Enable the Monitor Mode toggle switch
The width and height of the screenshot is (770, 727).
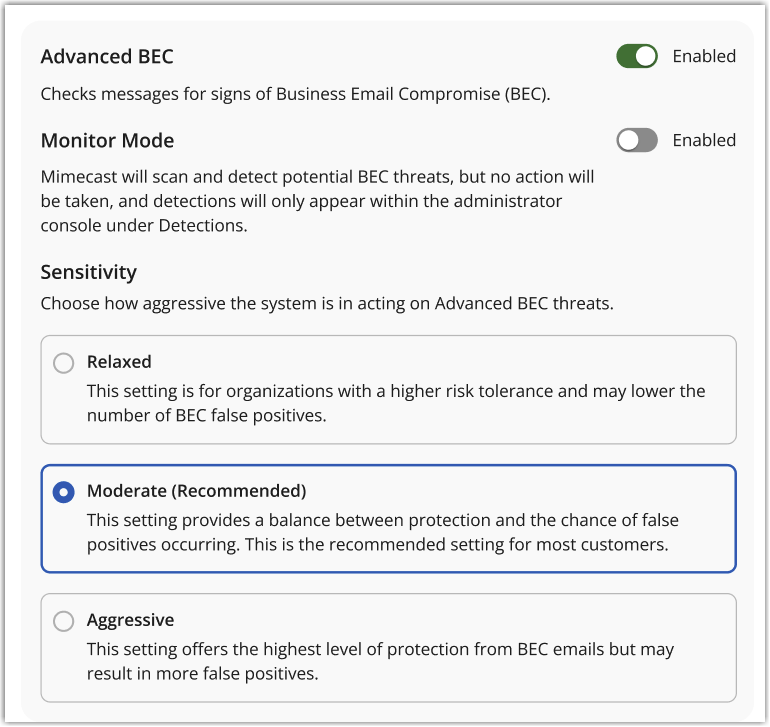pyautogui.click(x=637, y=140)
